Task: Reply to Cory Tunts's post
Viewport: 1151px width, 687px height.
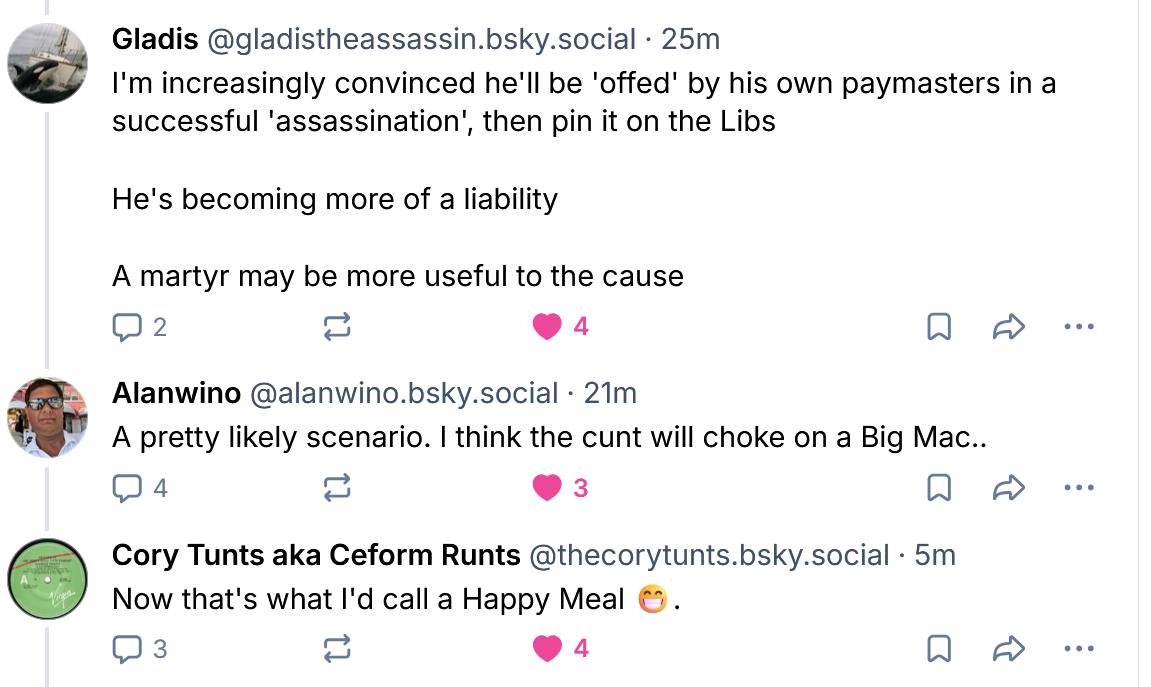Action: click(128, 649)
